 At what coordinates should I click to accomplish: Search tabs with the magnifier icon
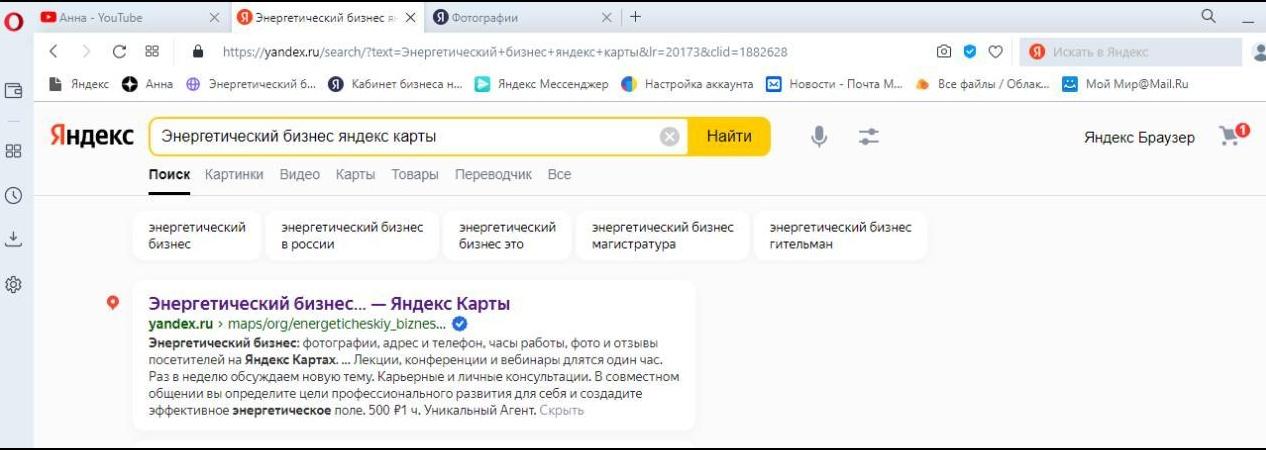(x=1208, y=16)
